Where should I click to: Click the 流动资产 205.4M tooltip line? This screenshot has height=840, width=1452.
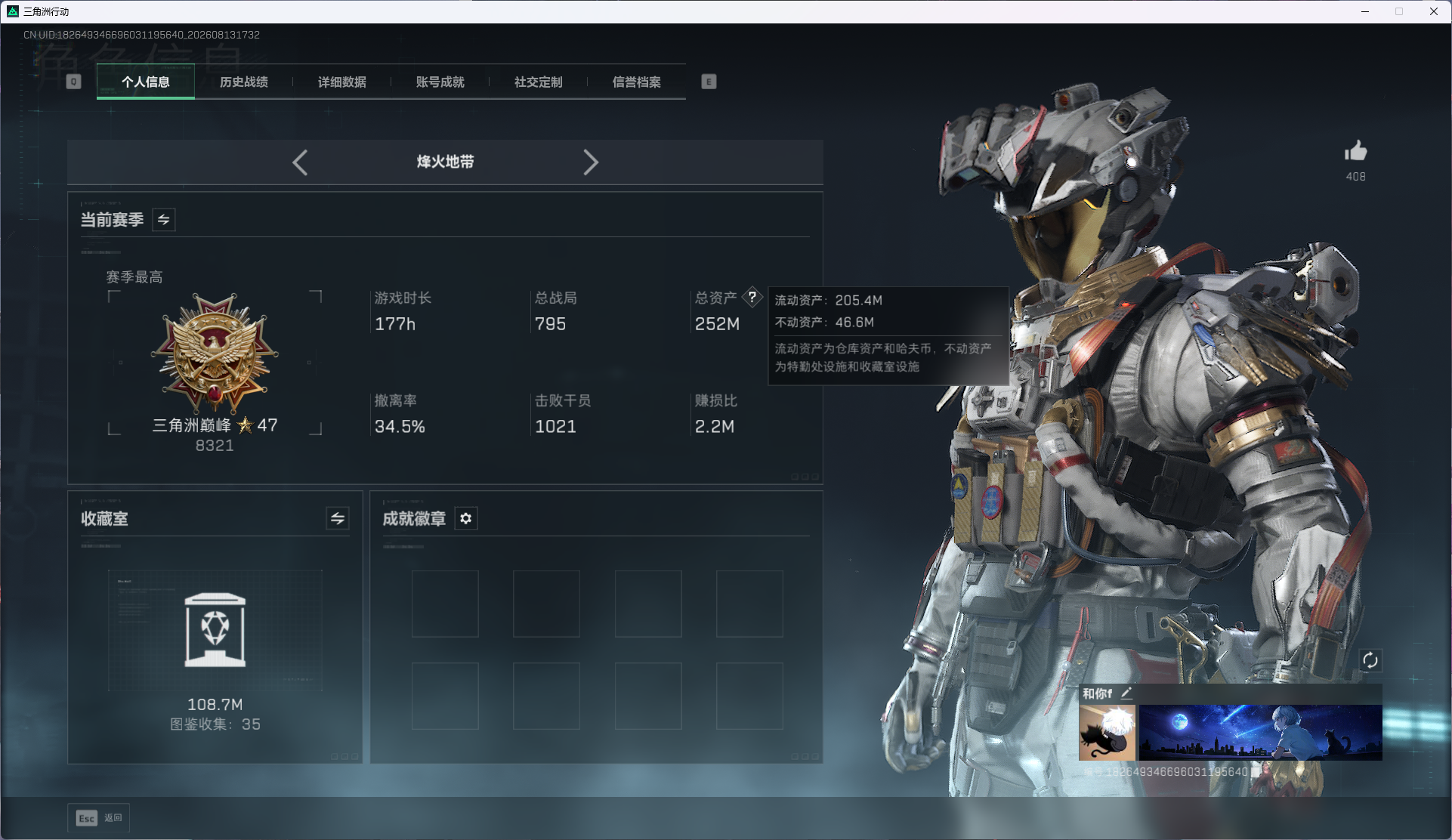[x=829, y=301]
